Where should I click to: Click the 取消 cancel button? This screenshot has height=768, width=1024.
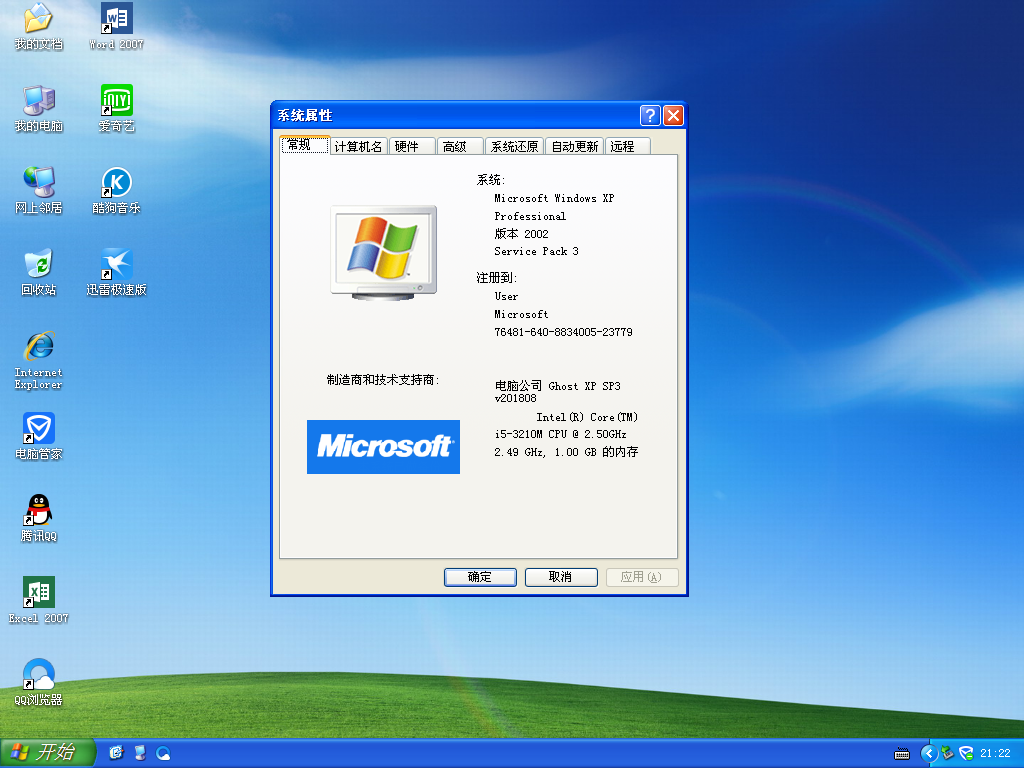click(x=561, y=577)
